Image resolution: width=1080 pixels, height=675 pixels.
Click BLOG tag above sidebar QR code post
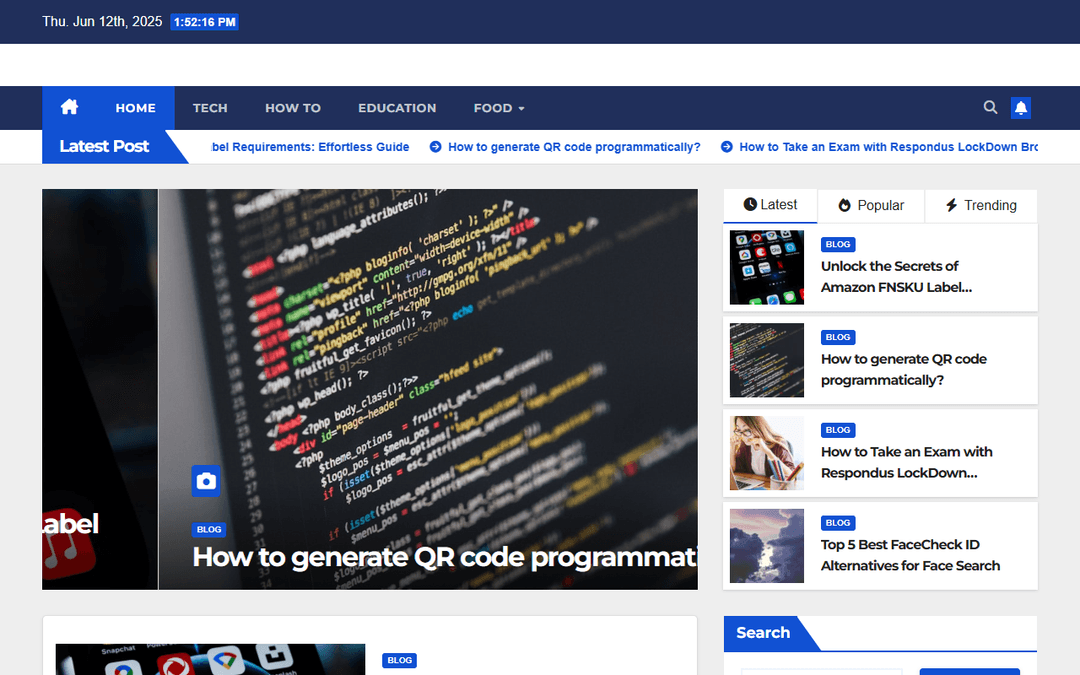(838, 338)
